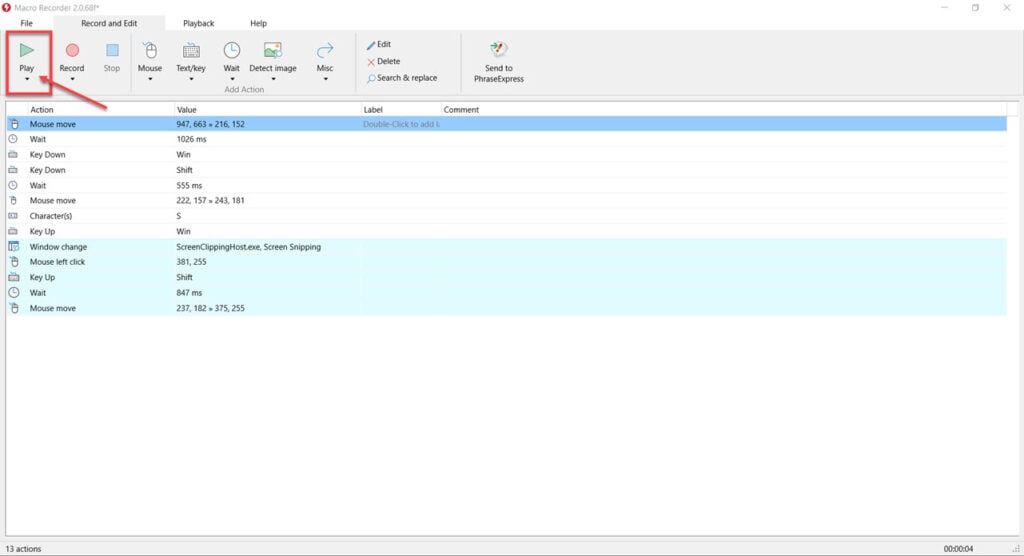Select the Mouse action icon
Screen dimensions: 1024x556
(x=150, y=50)
